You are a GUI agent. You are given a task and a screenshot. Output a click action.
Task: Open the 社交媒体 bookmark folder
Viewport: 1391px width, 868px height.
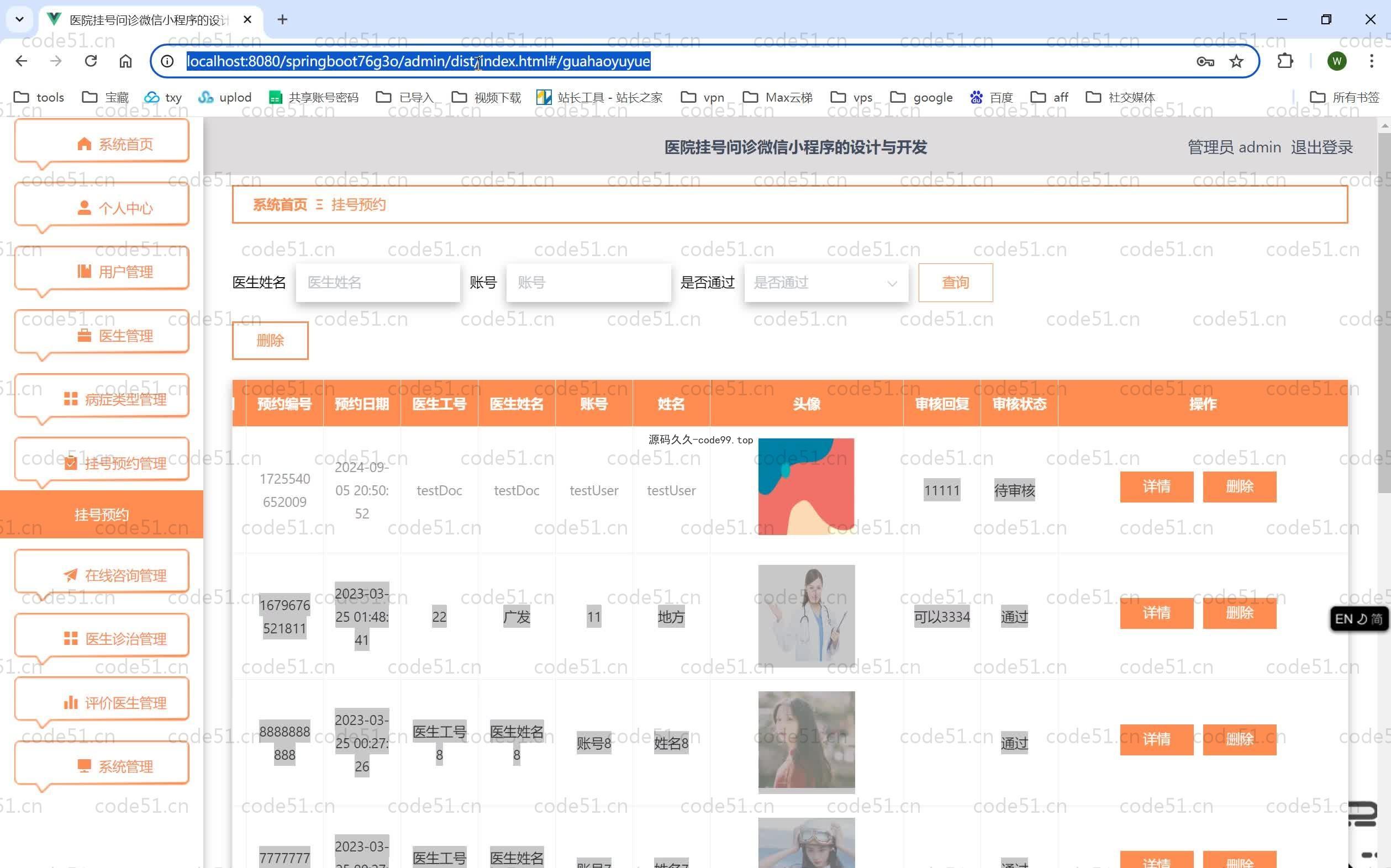point(1120,97)
